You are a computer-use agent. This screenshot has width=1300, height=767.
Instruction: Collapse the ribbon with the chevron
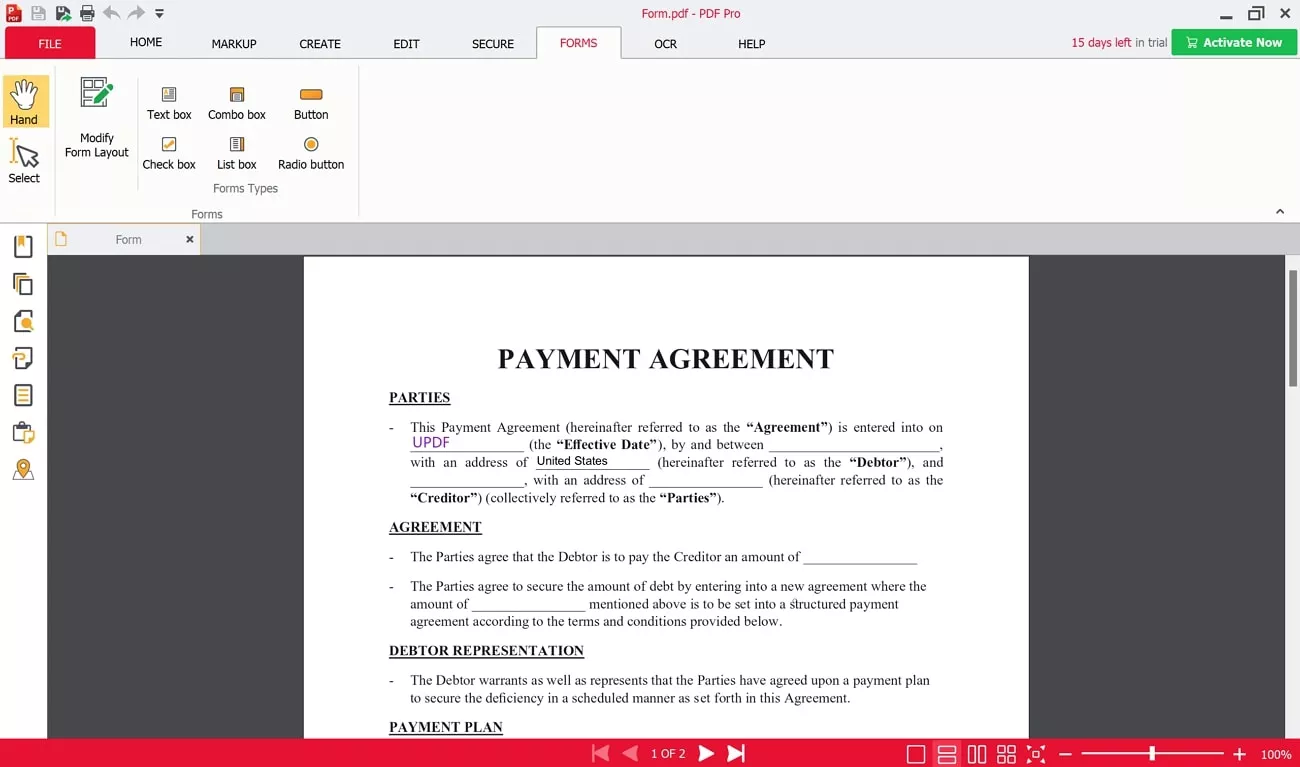pyautogui.click(x=1280, y=211)
